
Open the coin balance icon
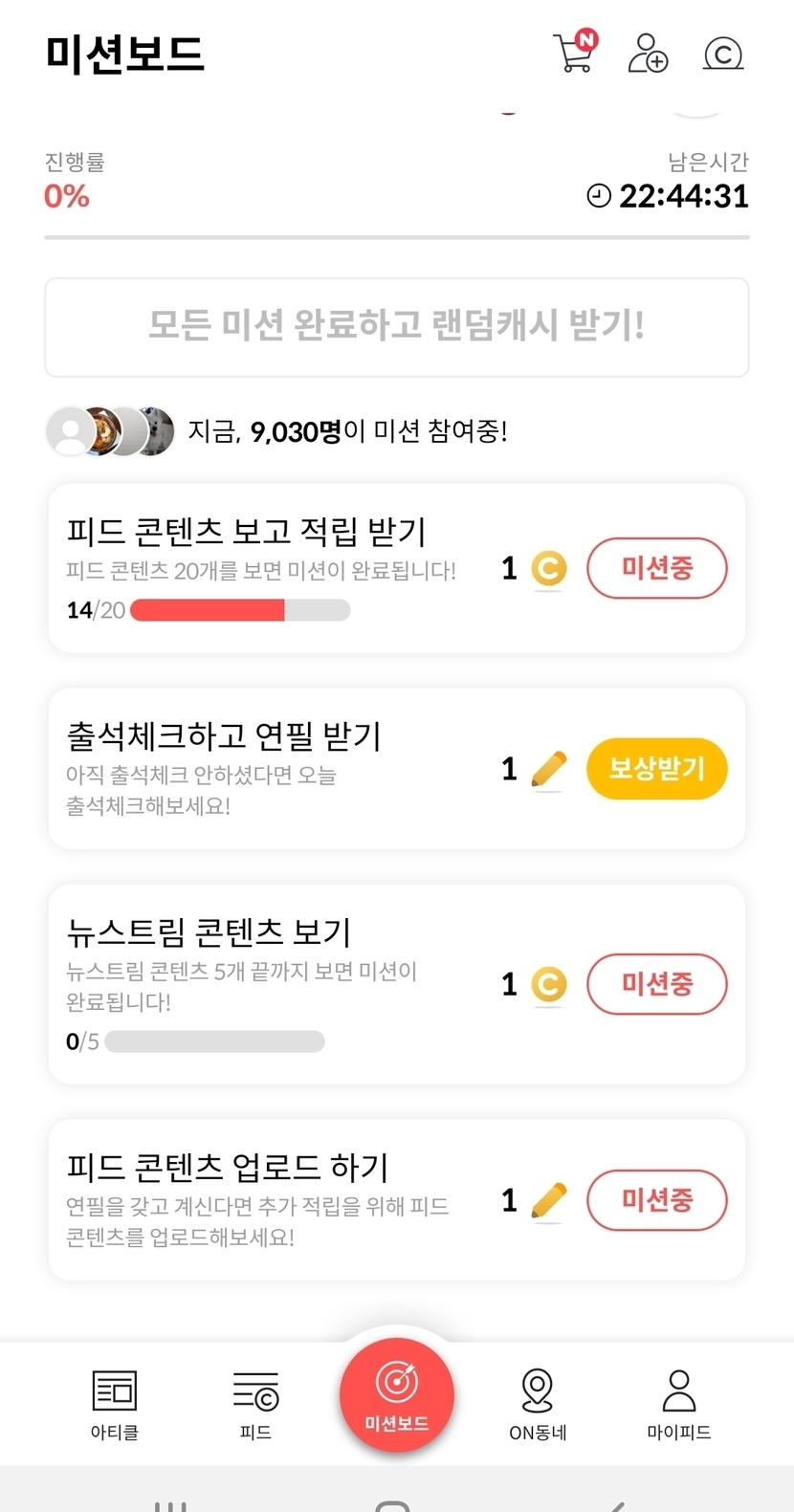(x=723, y=54)
